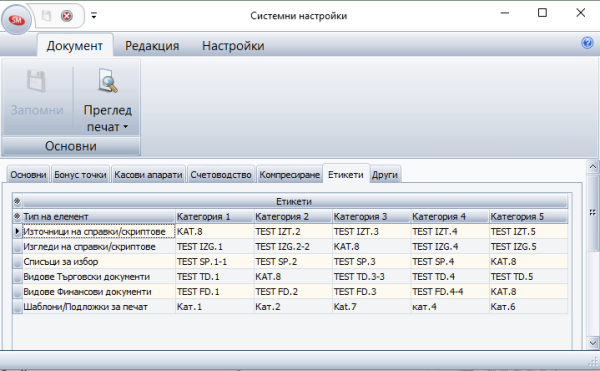
Task: Switch to the Редакция ribbon tab
Action: (152, 46)
